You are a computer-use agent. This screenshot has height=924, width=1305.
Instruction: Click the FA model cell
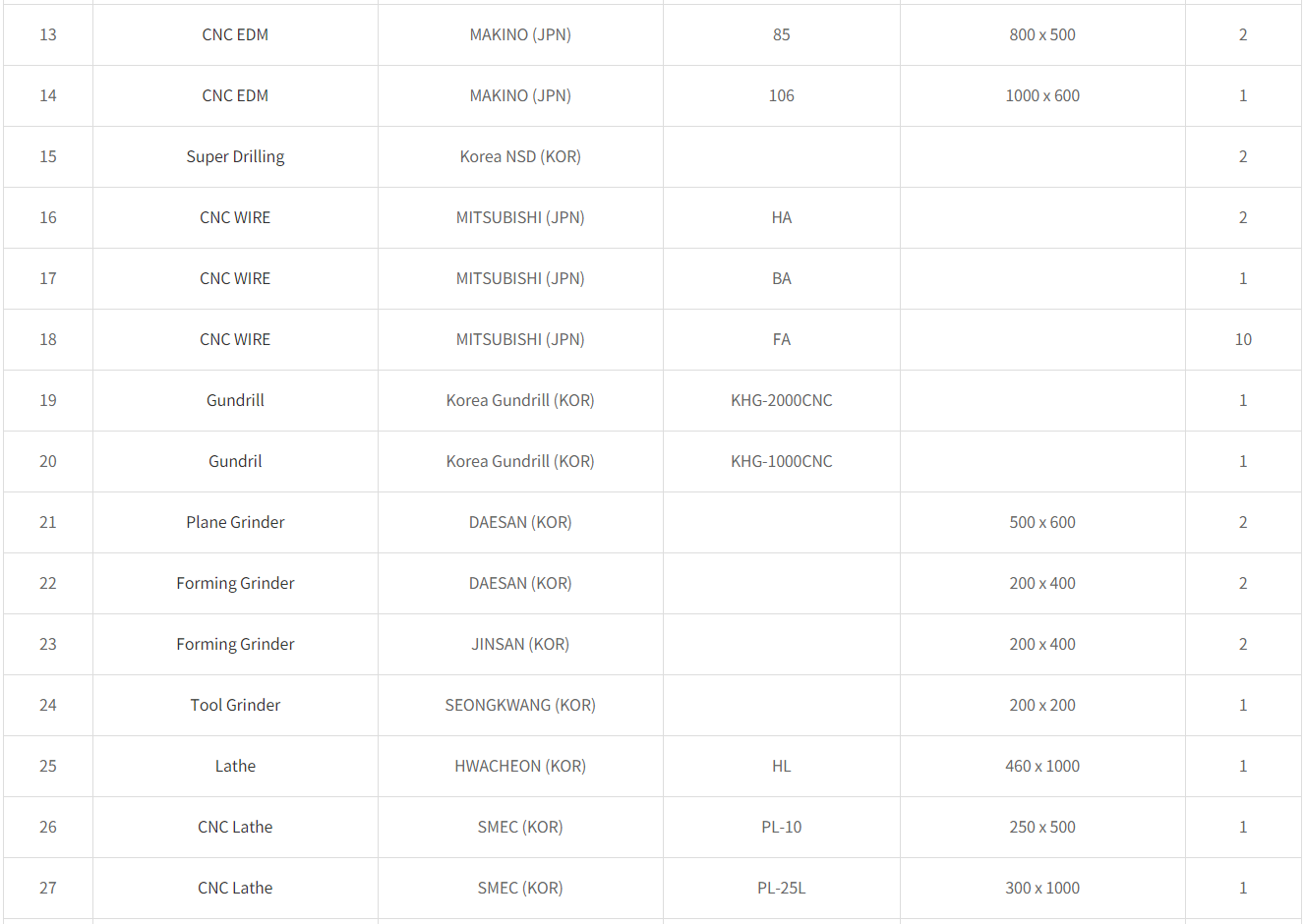point(781,340)
